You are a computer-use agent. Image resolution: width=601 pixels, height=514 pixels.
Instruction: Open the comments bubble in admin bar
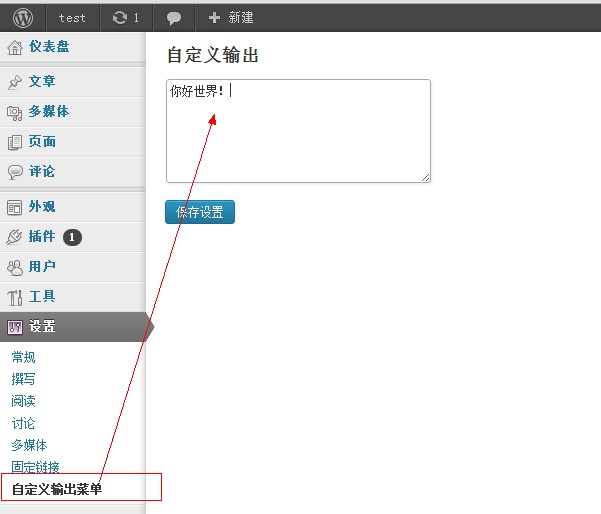pyautogui.click(x=174, y=17)
